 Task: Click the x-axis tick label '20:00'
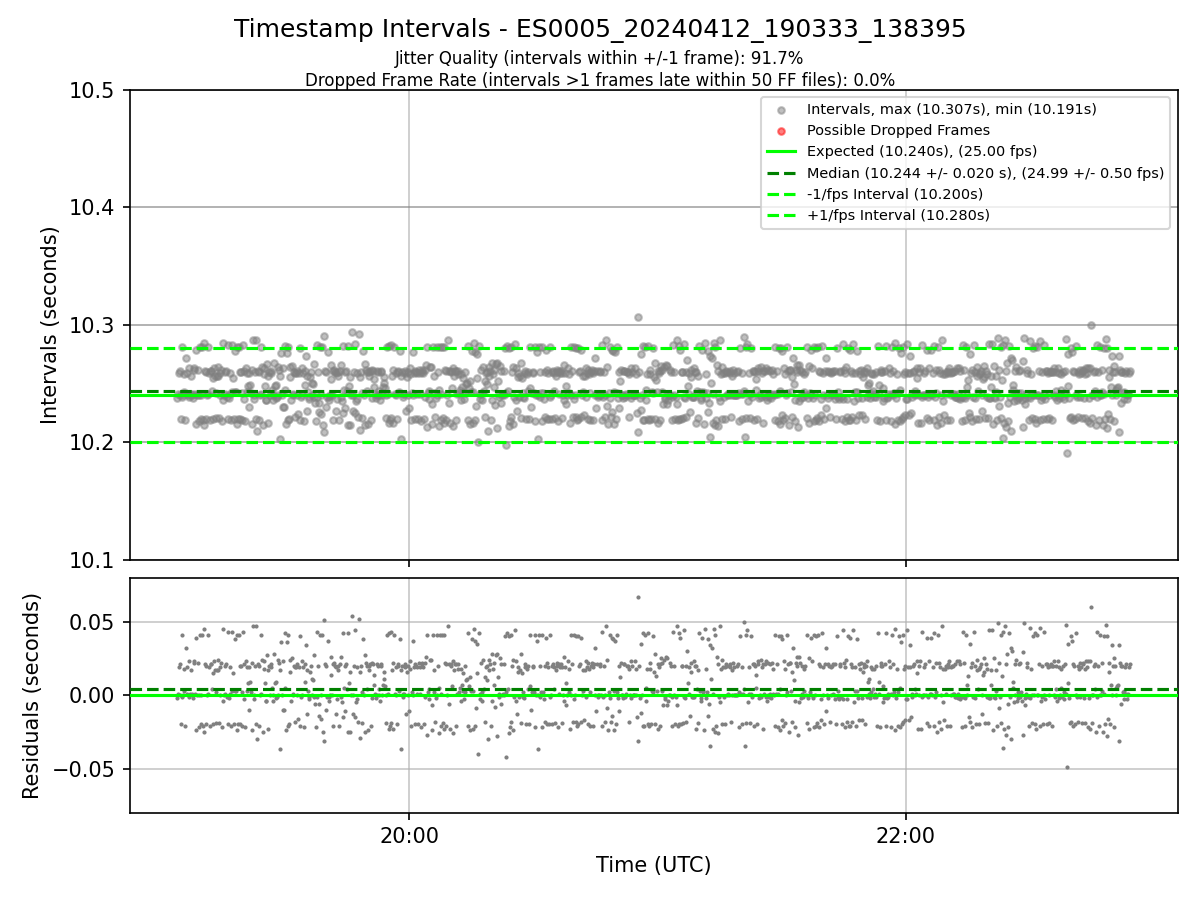(409, 835)
